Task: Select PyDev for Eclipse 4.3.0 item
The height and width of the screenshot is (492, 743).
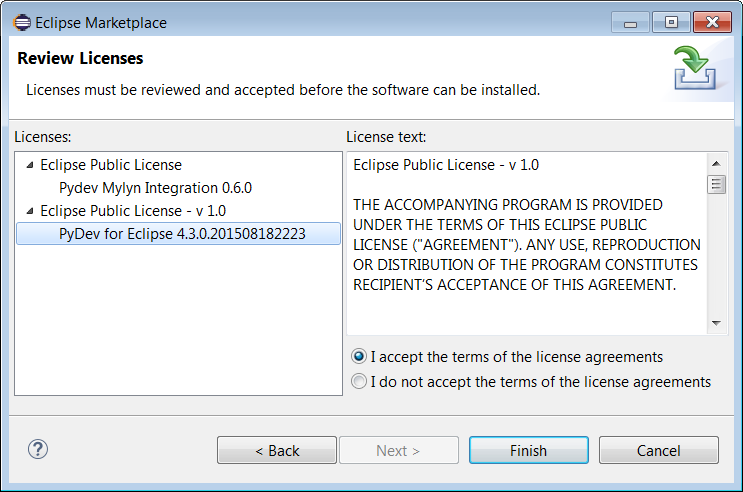Action: pyautogui.click(x=182, y=234)
